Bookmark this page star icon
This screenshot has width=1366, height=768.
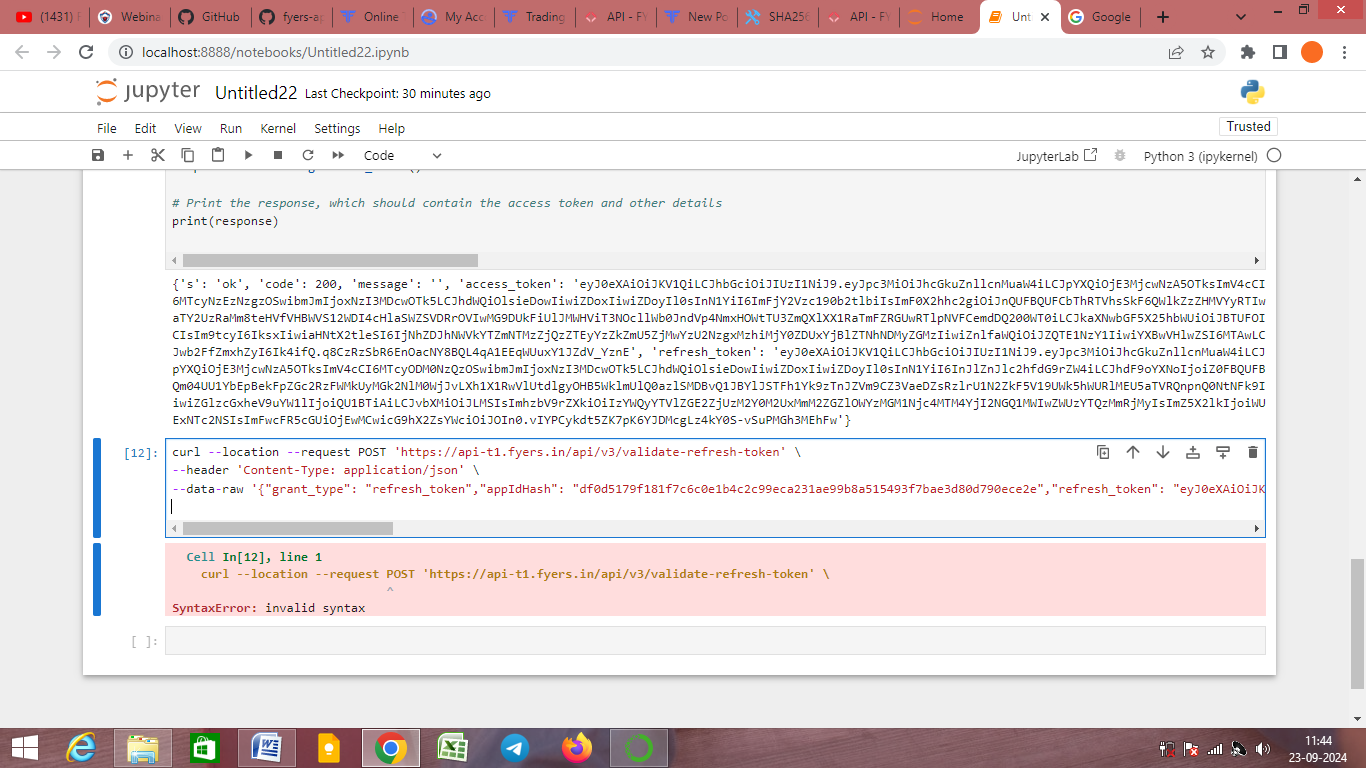pyautogui.click(x=1207, y=52)
